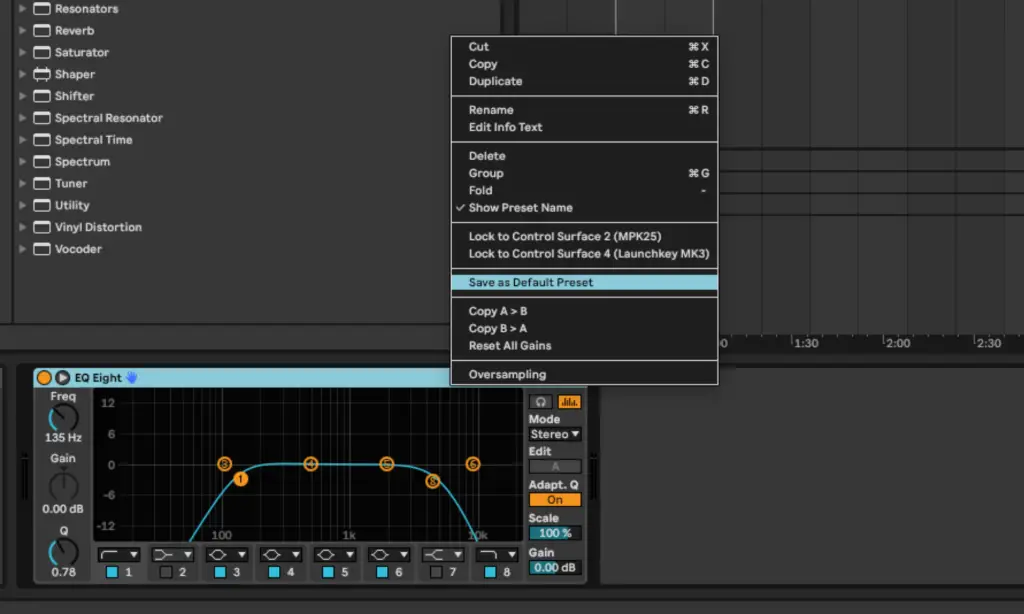Click the Reverb folder icon

pos(42,31)
